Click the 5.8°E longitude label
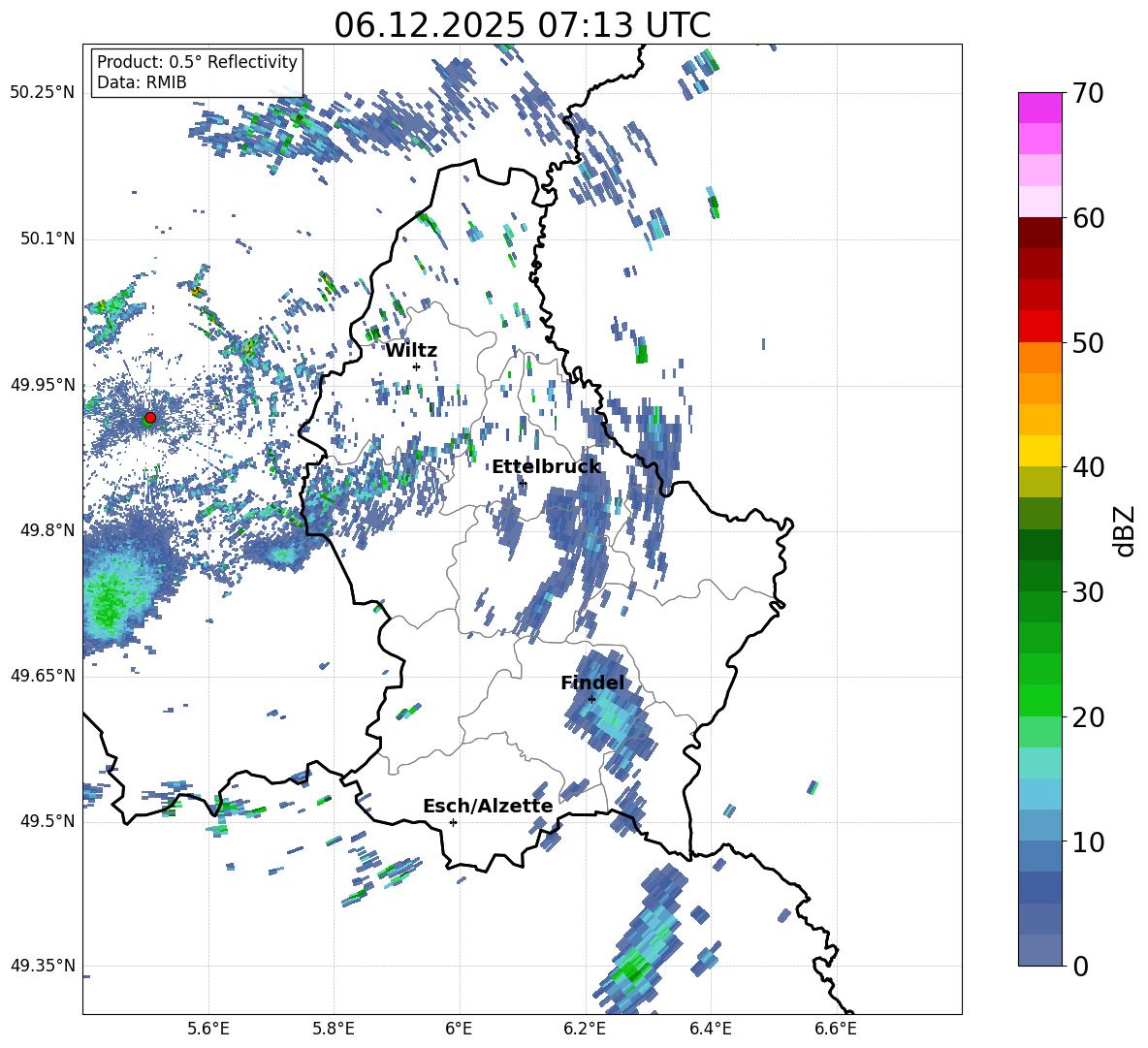The height and width of the screenshot is (1048, 1148). 334,1029
